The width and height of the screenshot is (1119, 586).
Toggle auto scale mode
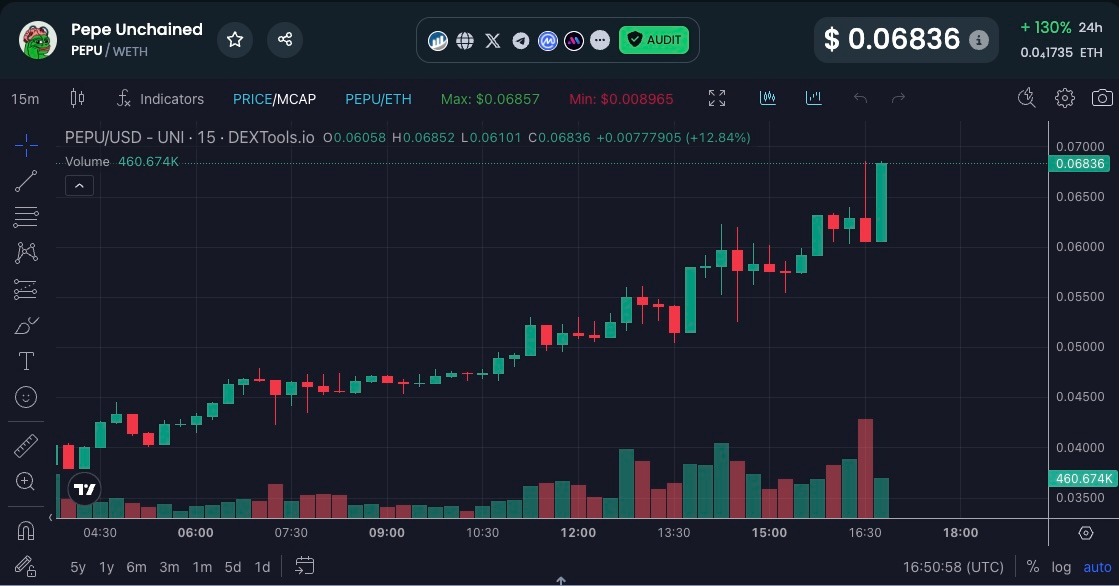click(x=1098, y=567)
